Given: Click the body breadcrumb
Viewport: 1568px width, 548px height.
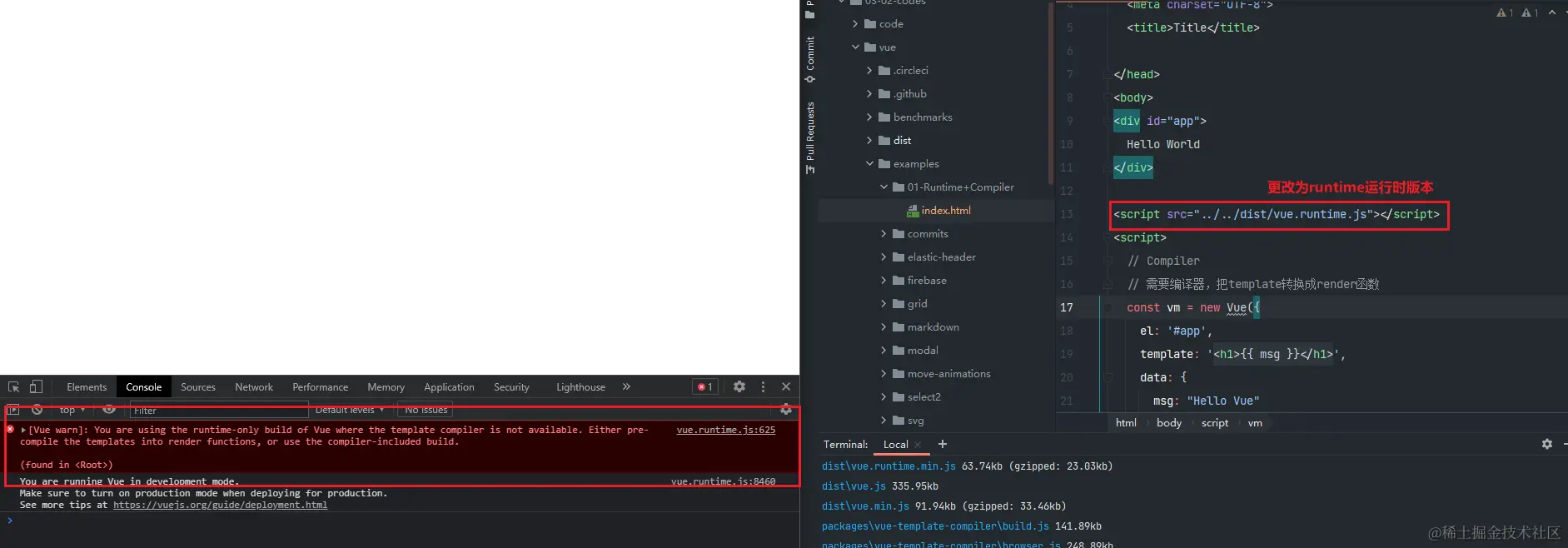Looking at the screenshot, I should tap(1169, 423).
